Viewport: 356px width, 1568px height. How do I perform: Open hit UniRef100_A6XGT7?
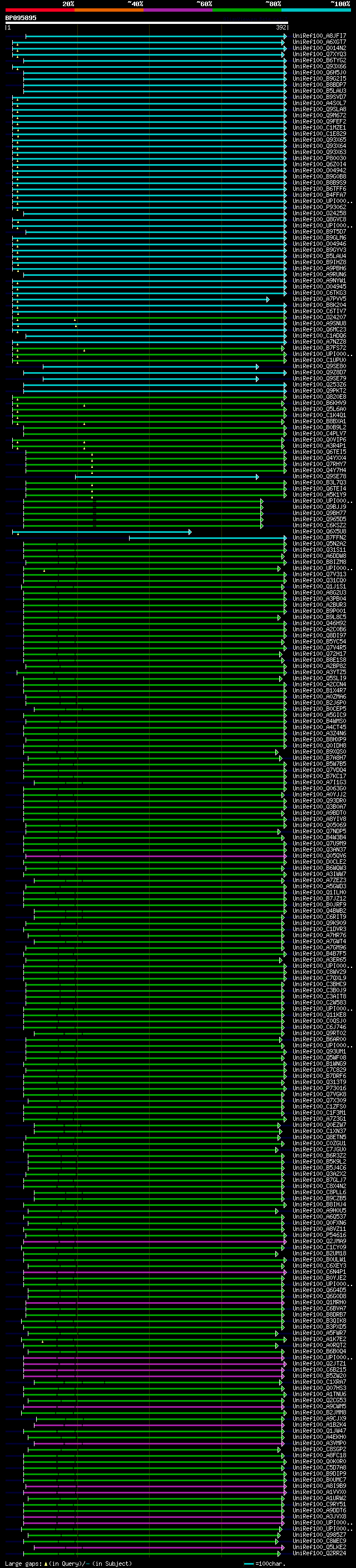click(x=319, y=42)
